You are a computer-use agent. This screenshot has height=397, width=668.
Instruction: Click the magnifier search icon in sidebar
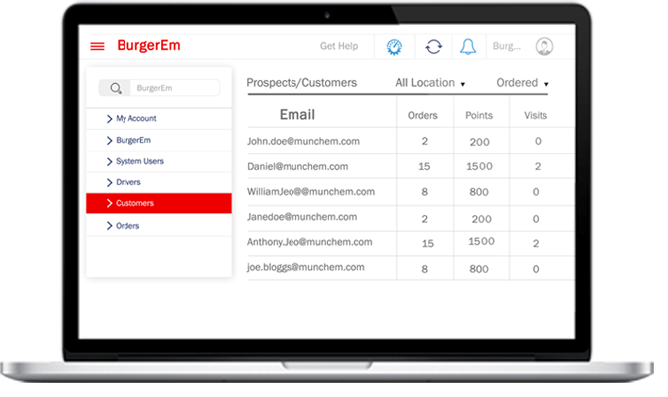click(x=116, y=88)
